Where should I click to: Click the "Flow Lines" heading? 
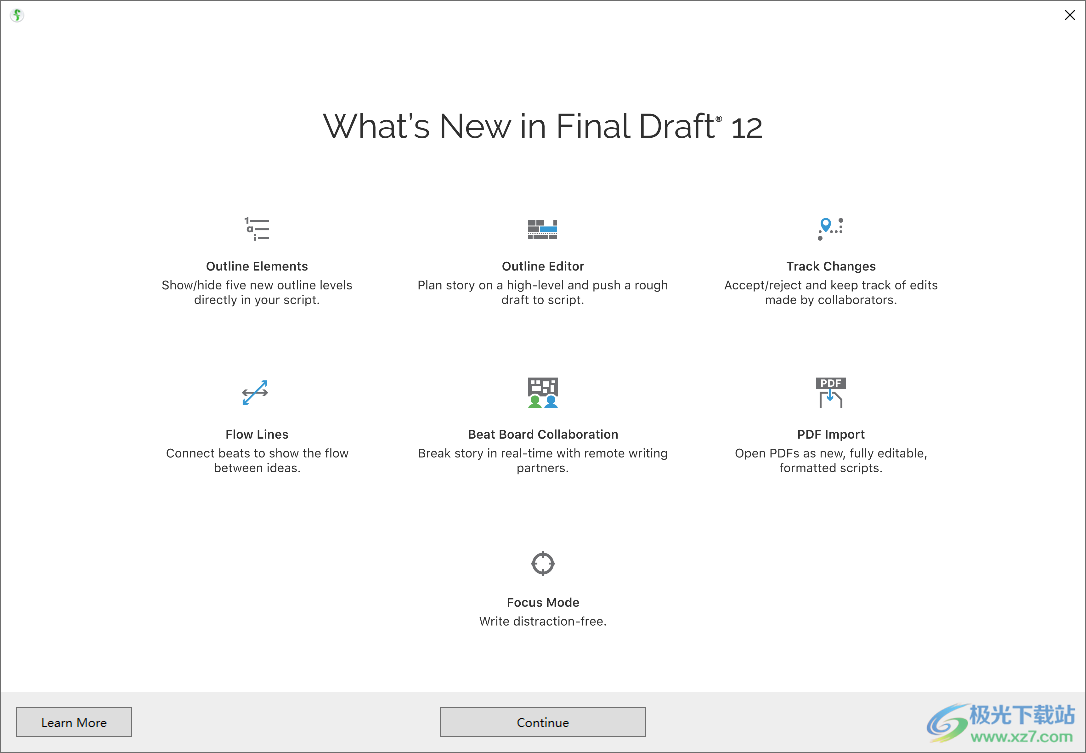[x=257, y=434]
